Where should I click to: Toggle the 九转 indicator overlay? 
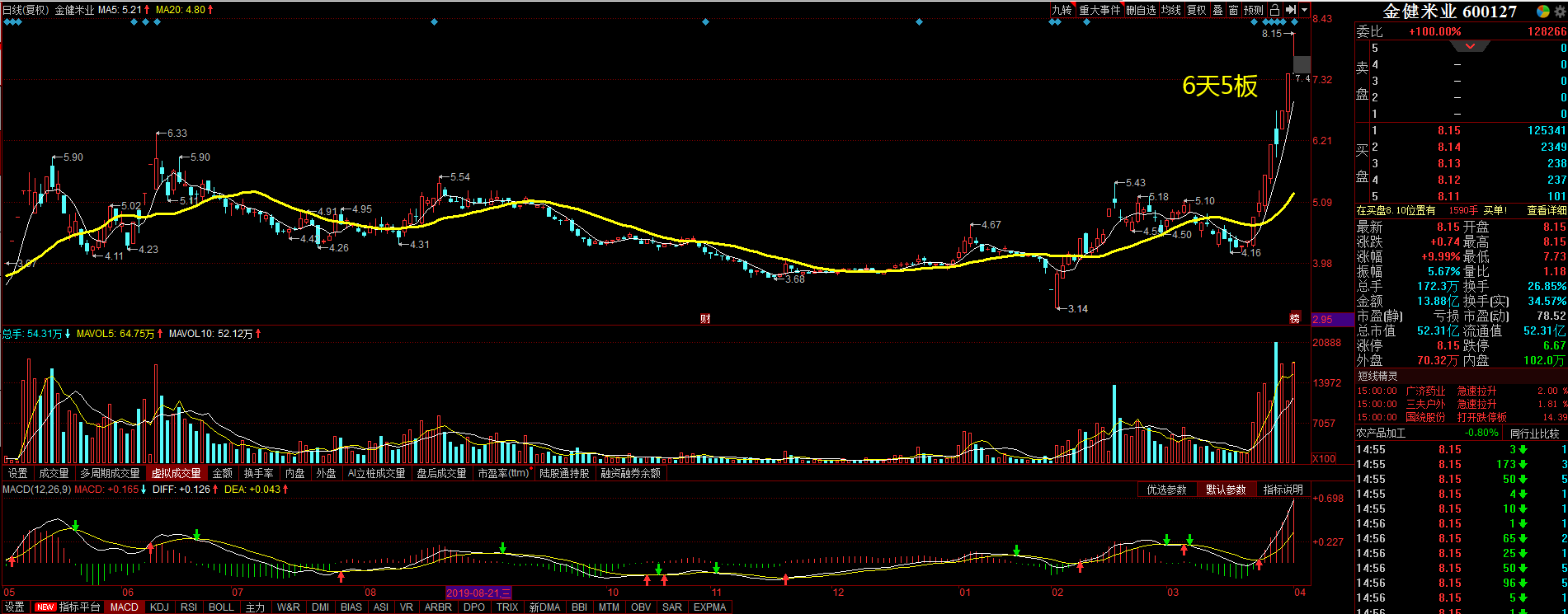pyautogui.click(x=1062, y=10)
